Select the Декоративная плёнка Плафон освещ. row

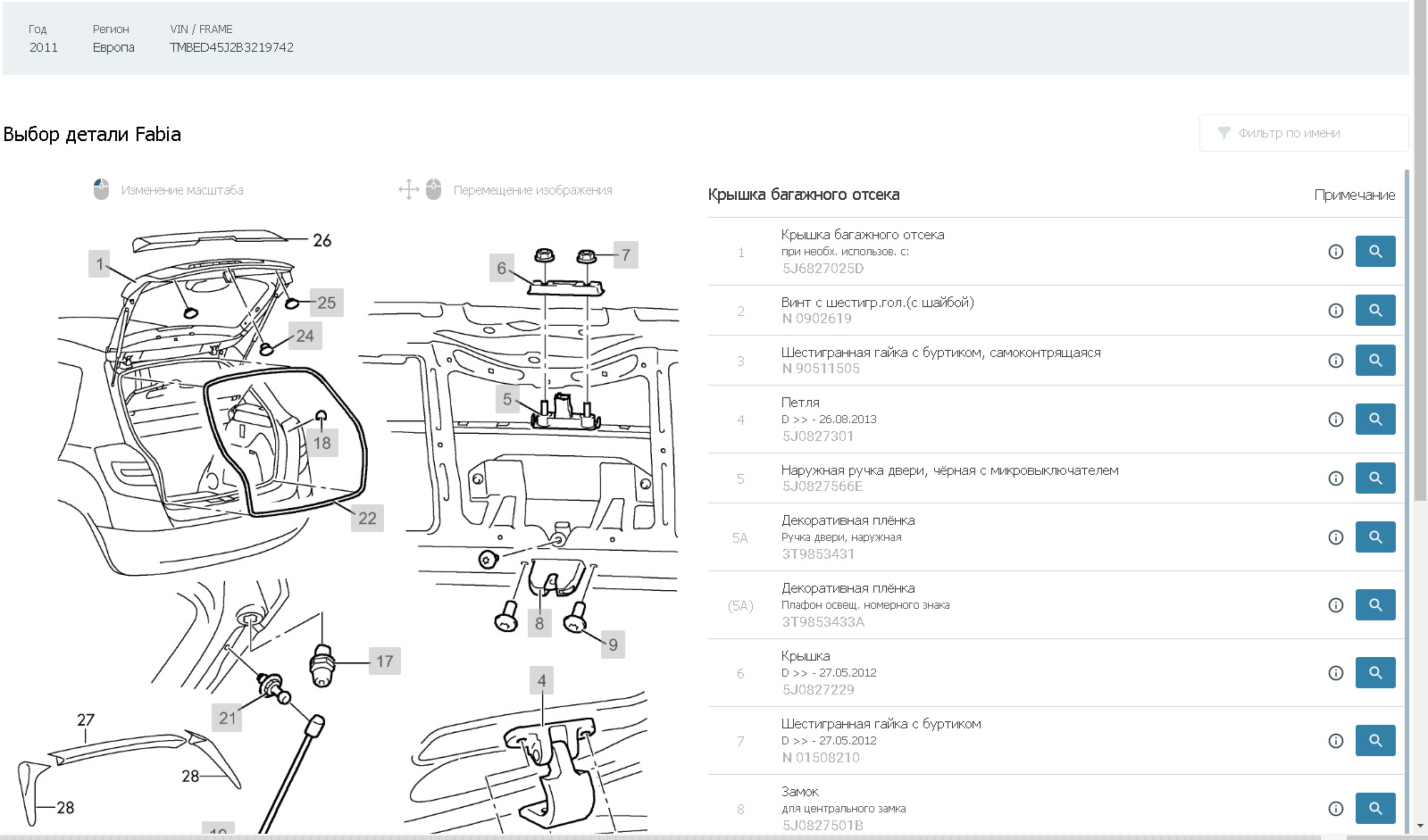(x=982, y=605)
